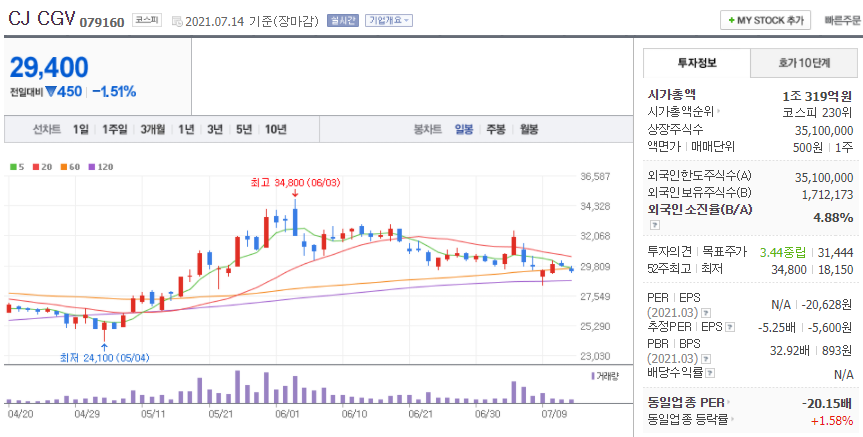Screen dimensions: 863x437
Task: Click the 투자의견 value 3.44중립
Action: (x=783, y=253)
